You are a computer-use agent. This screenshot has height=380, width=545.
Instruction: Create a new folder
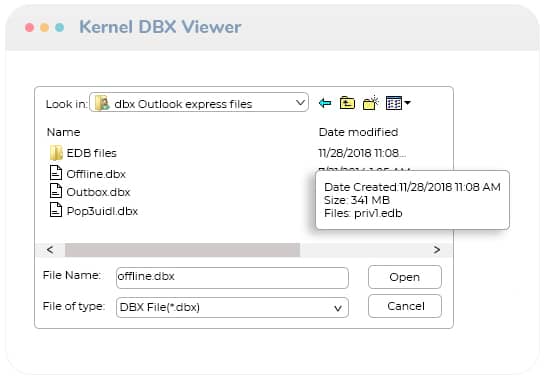pyautogui.click(x=371, y=103)
